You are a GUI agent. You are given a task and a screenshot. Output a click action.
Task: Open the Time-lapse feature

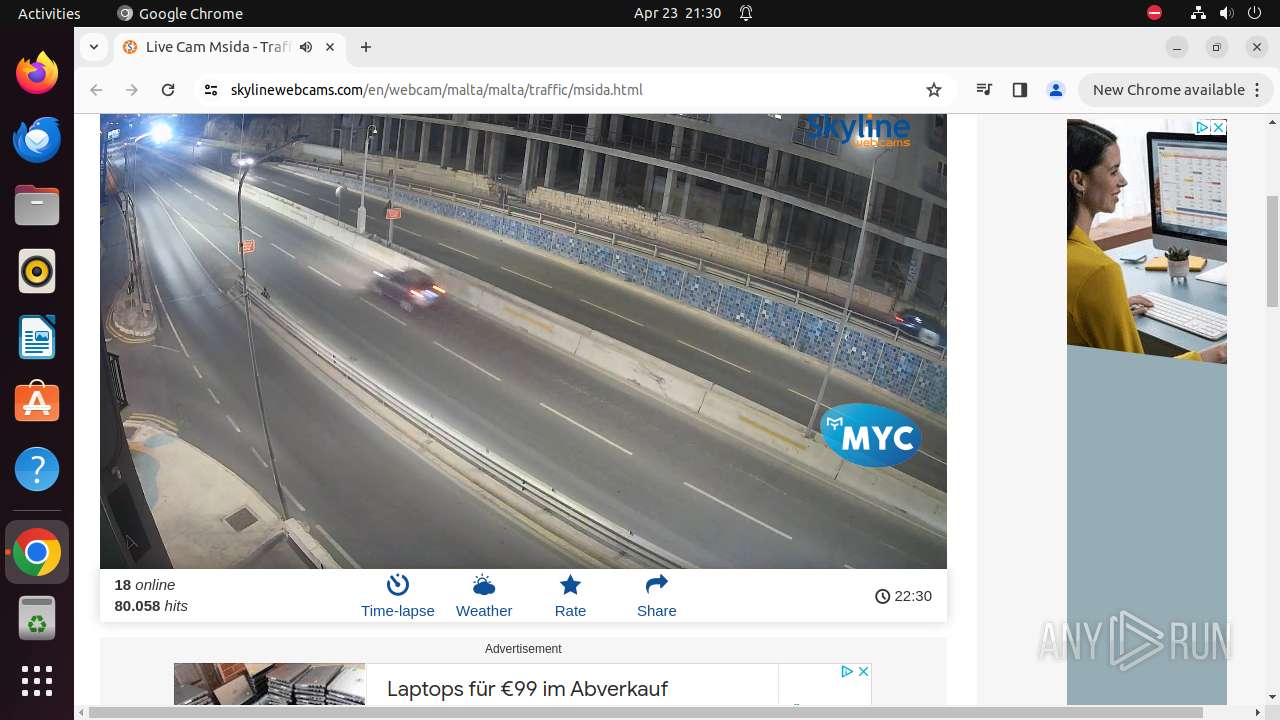[x=397, y=596]
